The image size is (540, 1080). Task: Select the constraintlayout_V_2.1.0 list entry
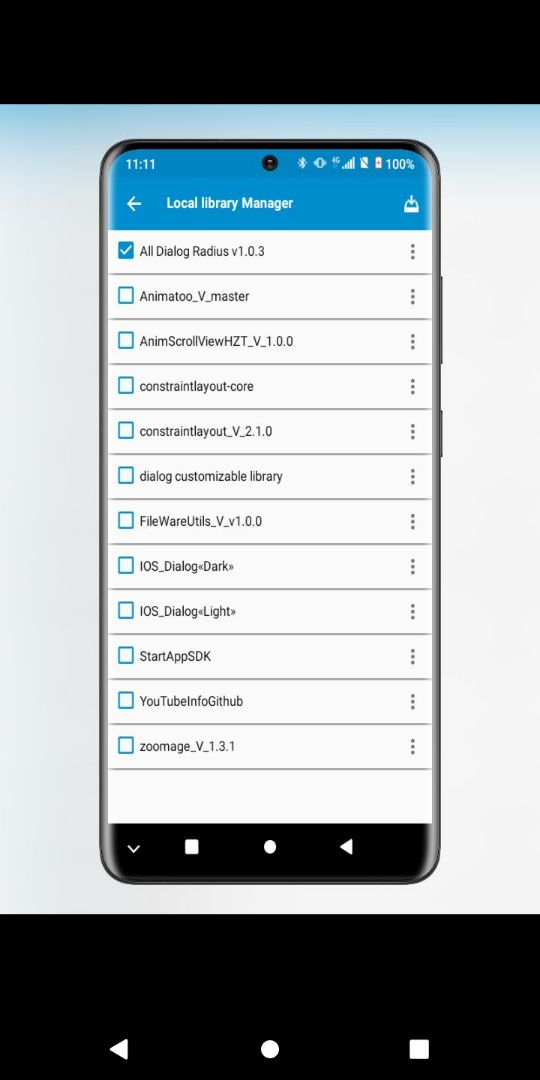[270, 431]
